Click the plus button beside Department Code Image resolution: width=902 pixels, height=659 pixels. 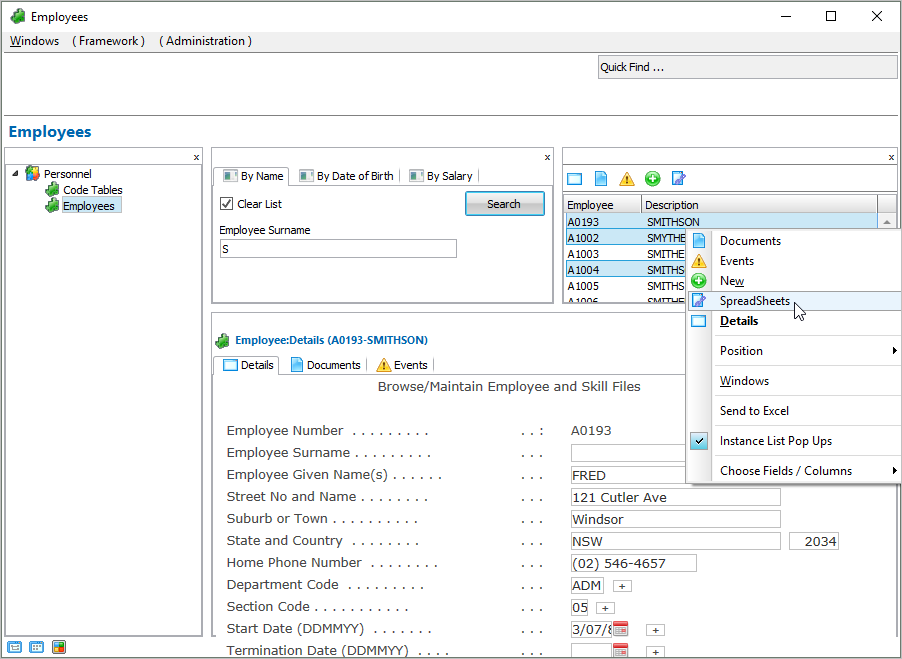(x=621, y=586)
